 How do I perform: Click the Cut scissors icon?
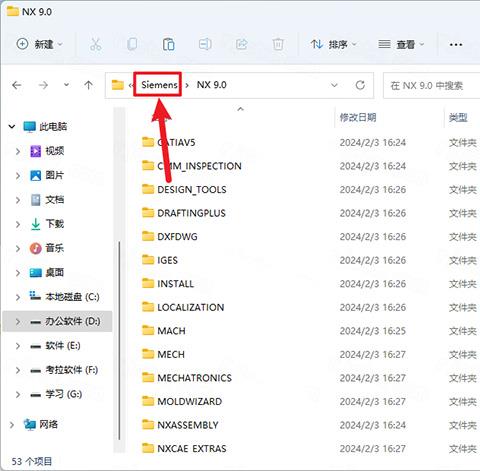point(95,44)
